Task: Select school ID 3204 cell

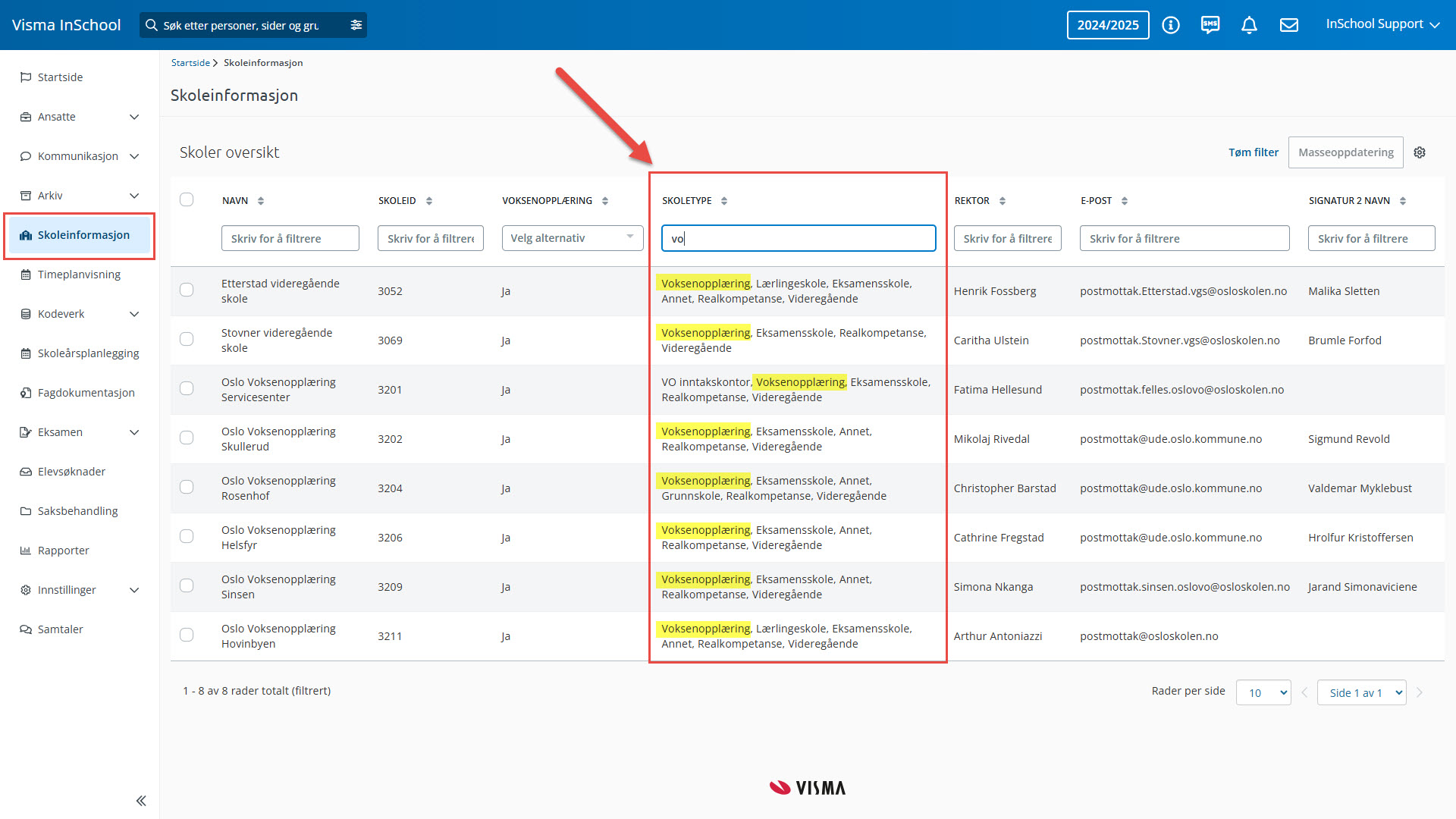Action: point(391,488)
